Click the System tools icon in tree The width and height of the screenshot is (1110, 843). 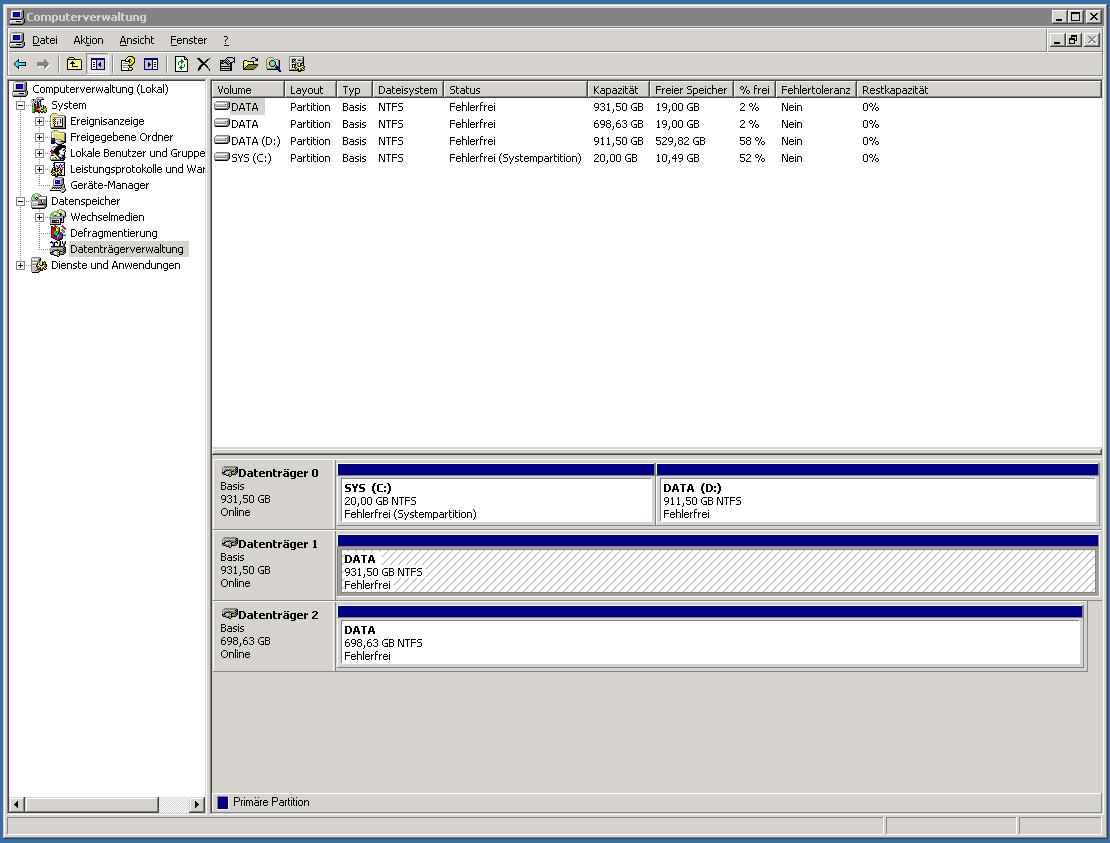pyautogui.click(x=39, y=105)
